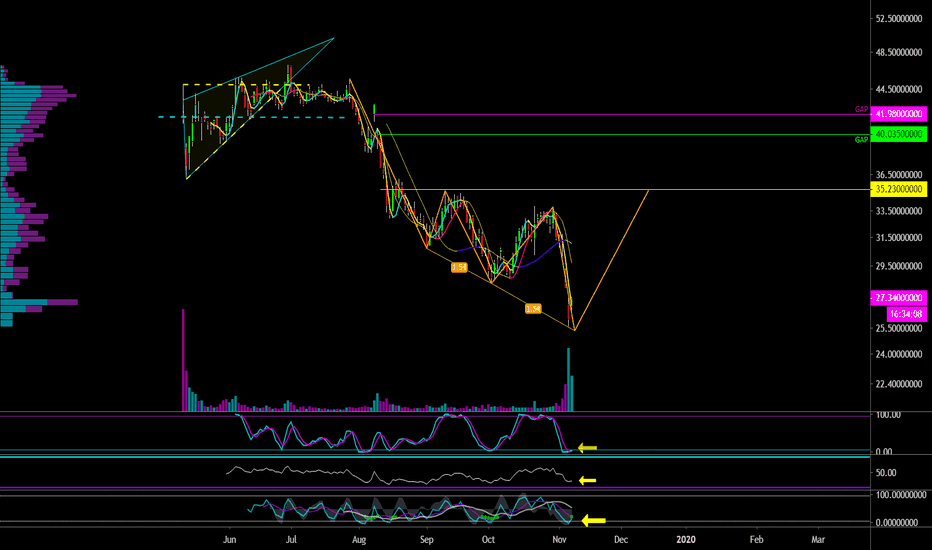Screen dimensions: 932x550
Task: Click the magenta GAP text label
Action: [861, 109]
